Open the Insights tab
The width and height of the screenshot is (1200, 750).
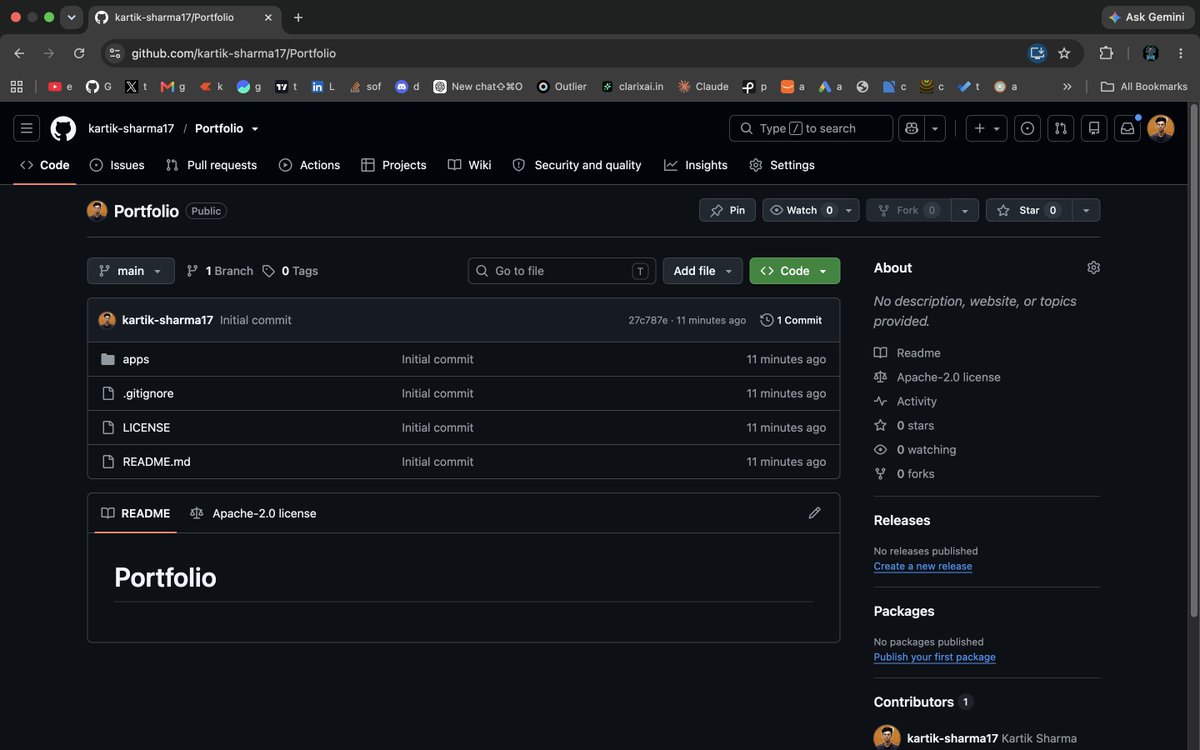pos(696,165)
